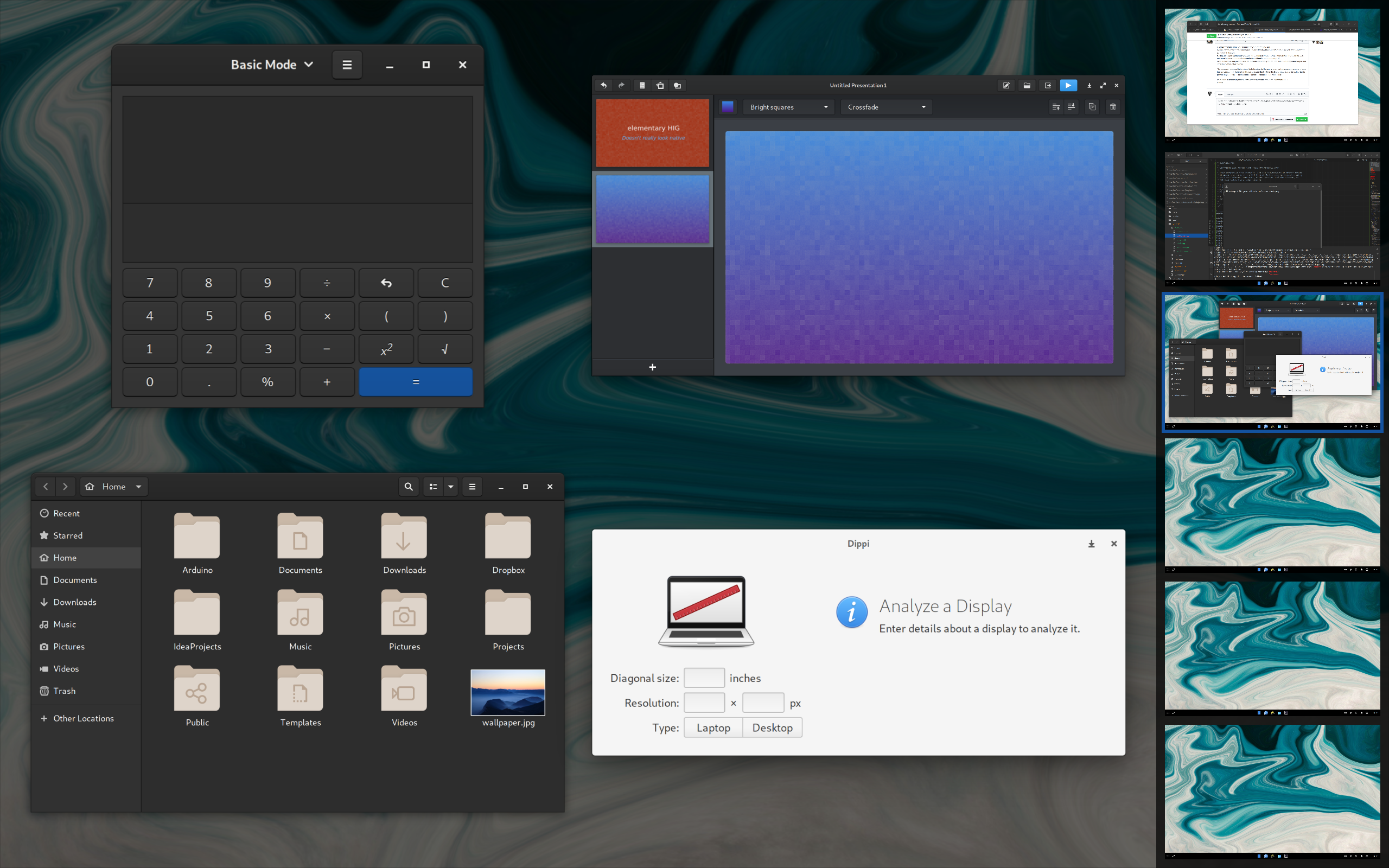This screenshot has width=1389, height=868.
Task: Insert an image in presentation
Action: point(660,86)
